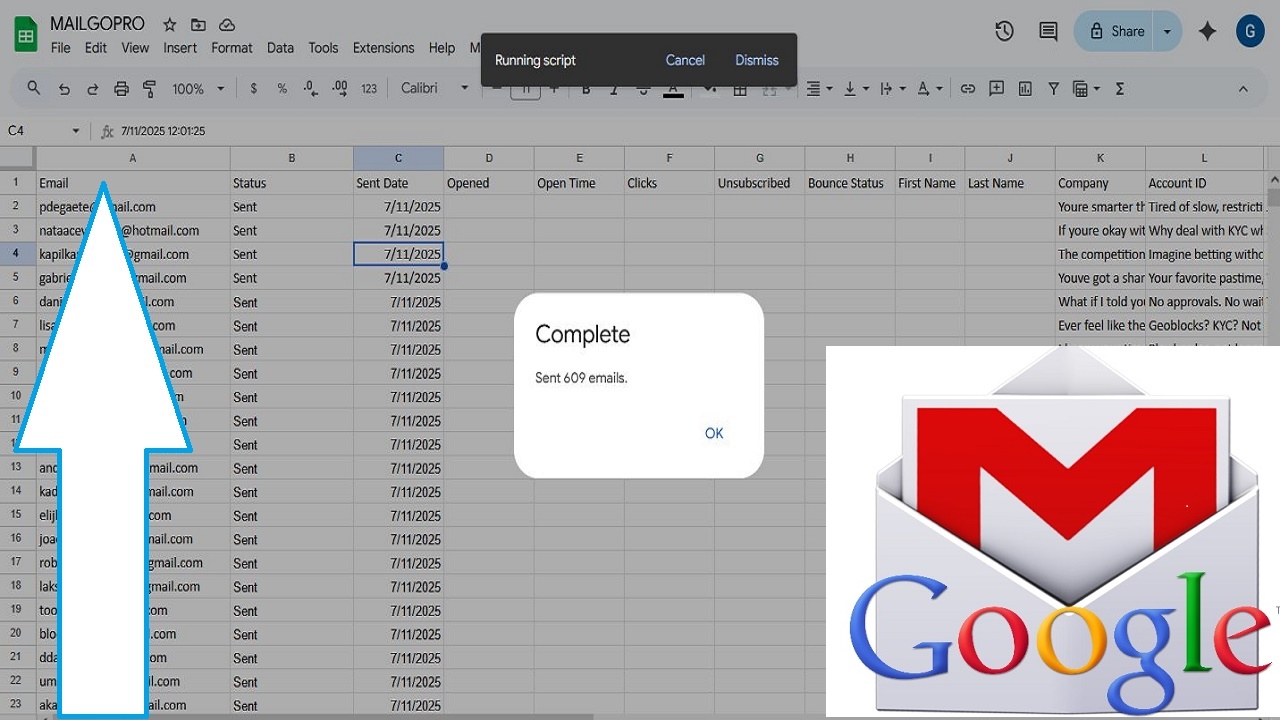Click the text color icon
This screenshot has height=720, width=1280.
coord(673,89)
